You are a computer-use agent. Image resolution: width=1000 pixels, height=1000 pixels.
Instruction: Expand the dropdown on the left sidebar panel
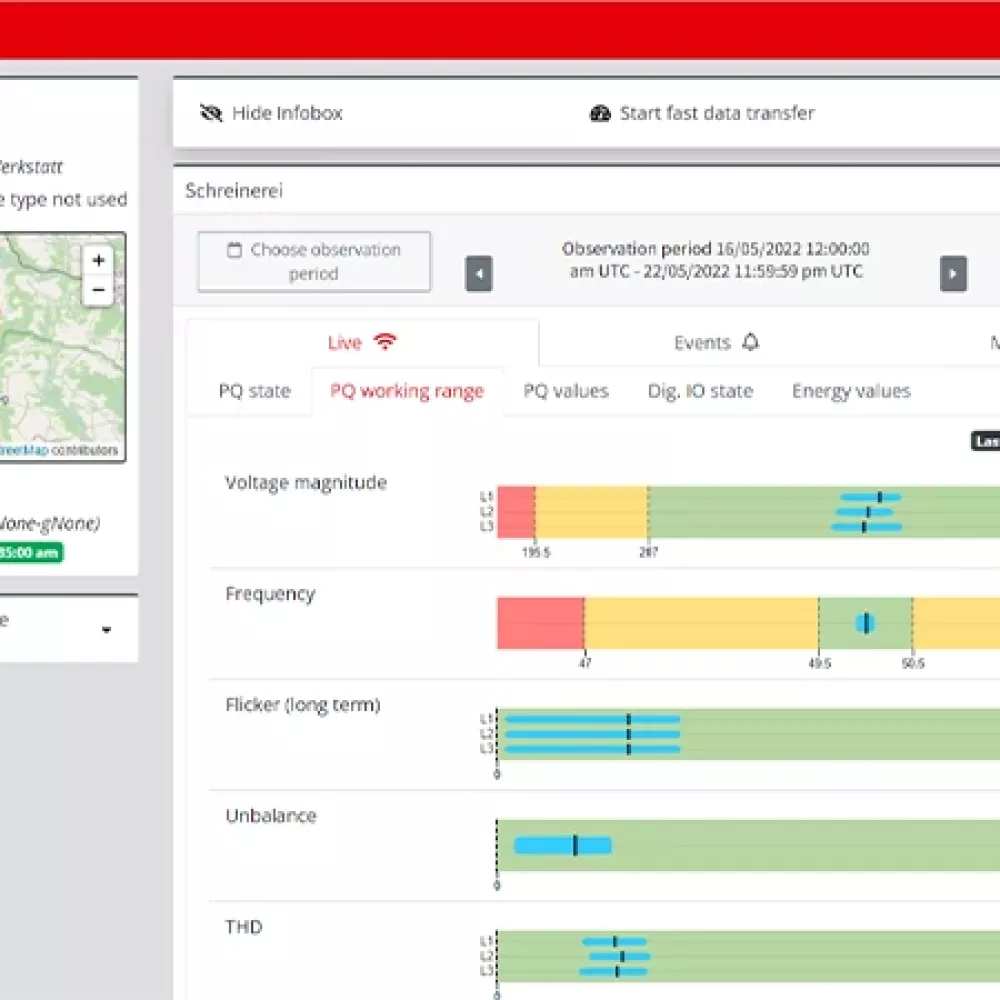108,628
